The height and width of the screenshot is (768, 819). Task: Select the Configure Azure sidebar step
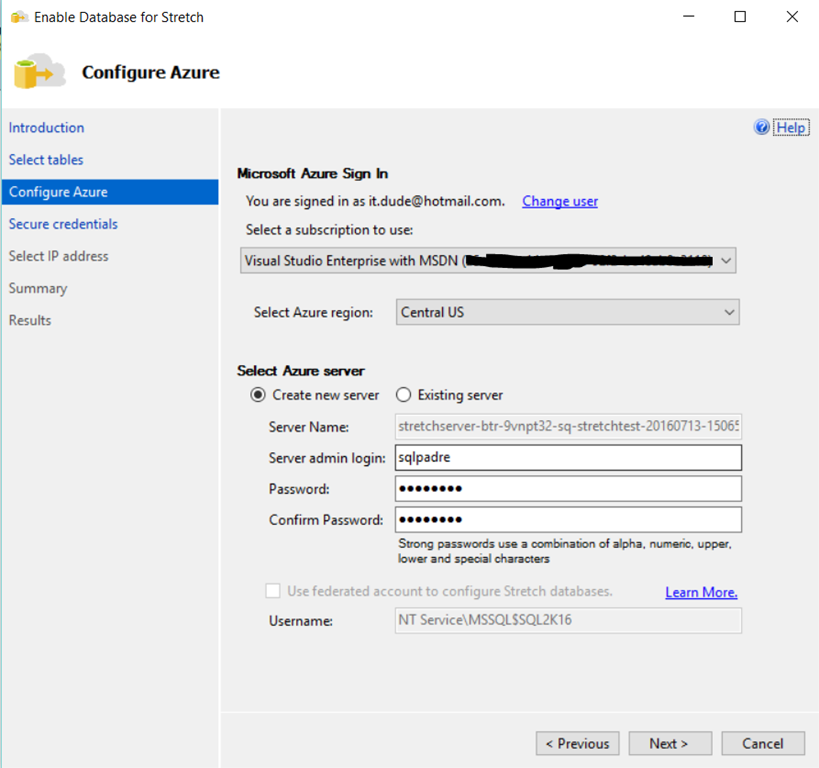coord(58,192)
